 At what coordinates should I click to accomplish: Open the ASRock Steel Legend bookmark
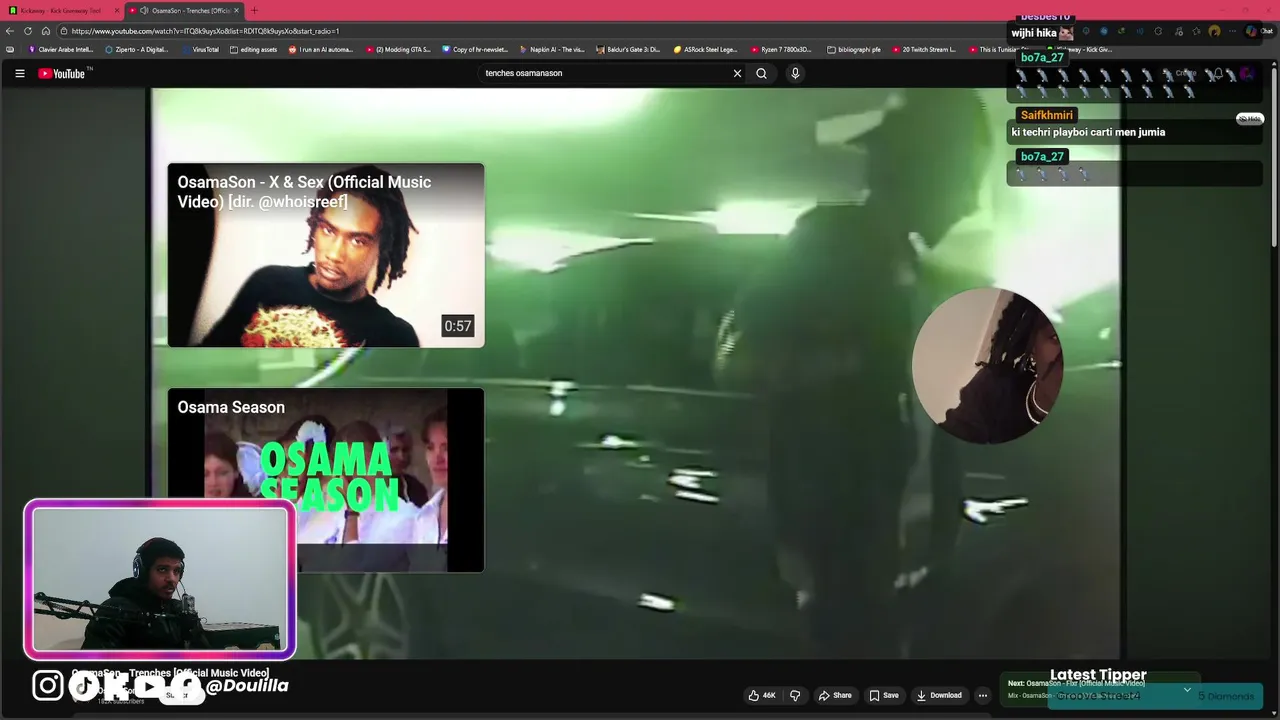(x=706, y=49)
